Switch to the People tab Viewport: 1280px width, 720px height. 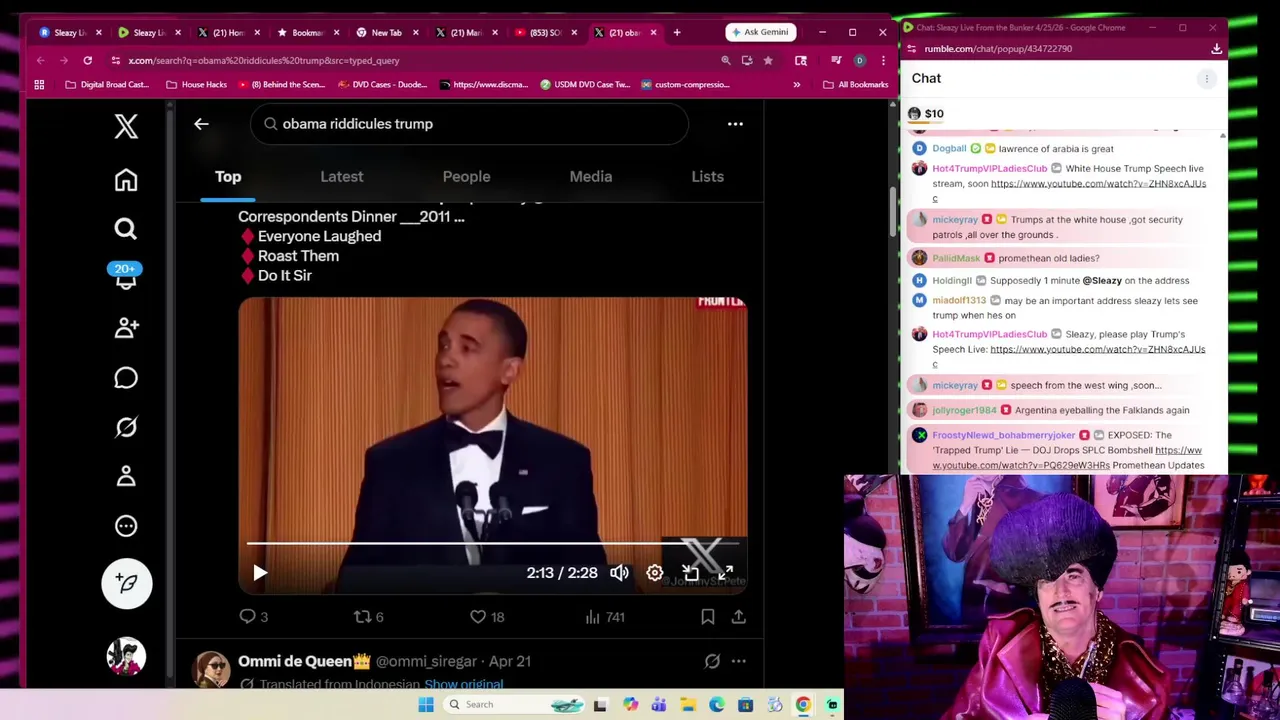coord(466,177)
